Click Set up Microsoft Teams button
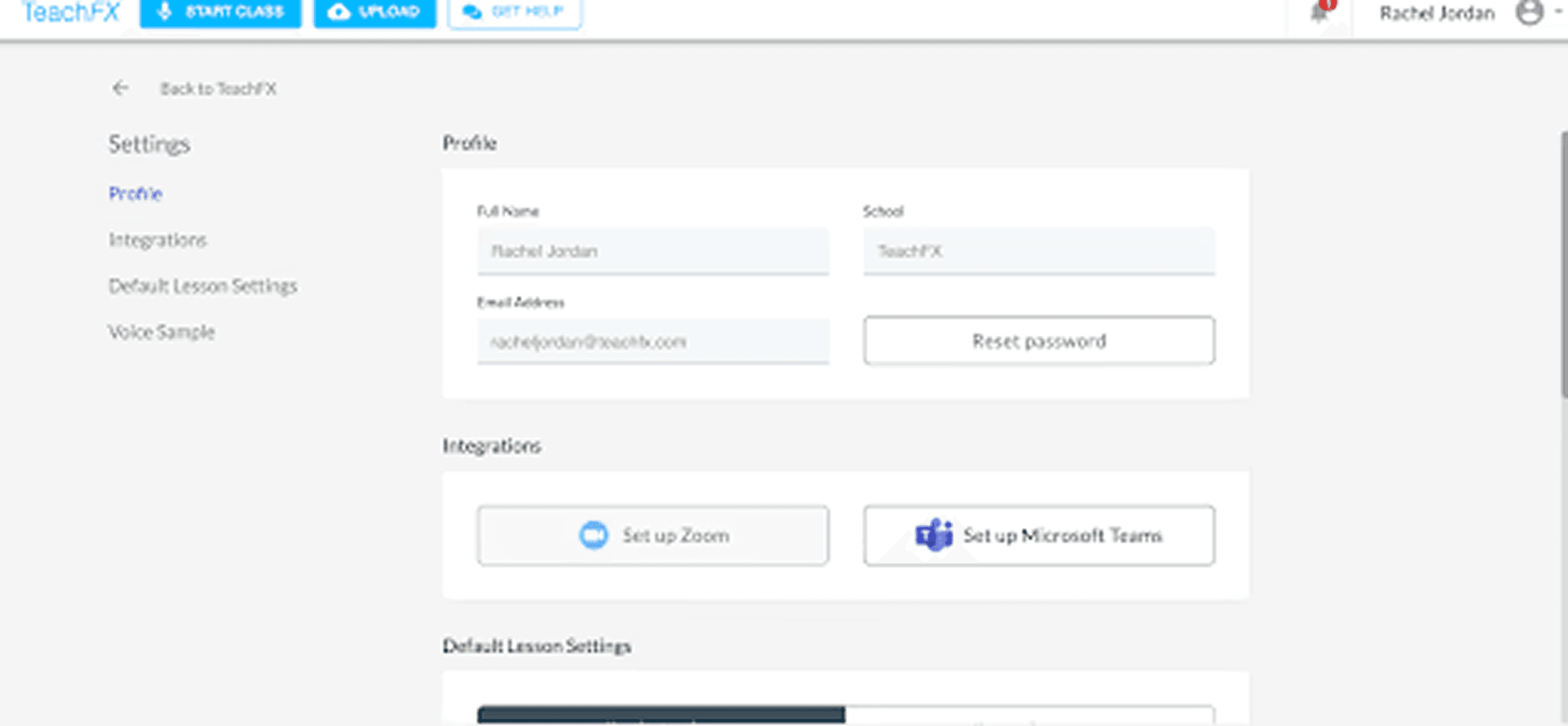1568x726 pixels. [1039, 536]
